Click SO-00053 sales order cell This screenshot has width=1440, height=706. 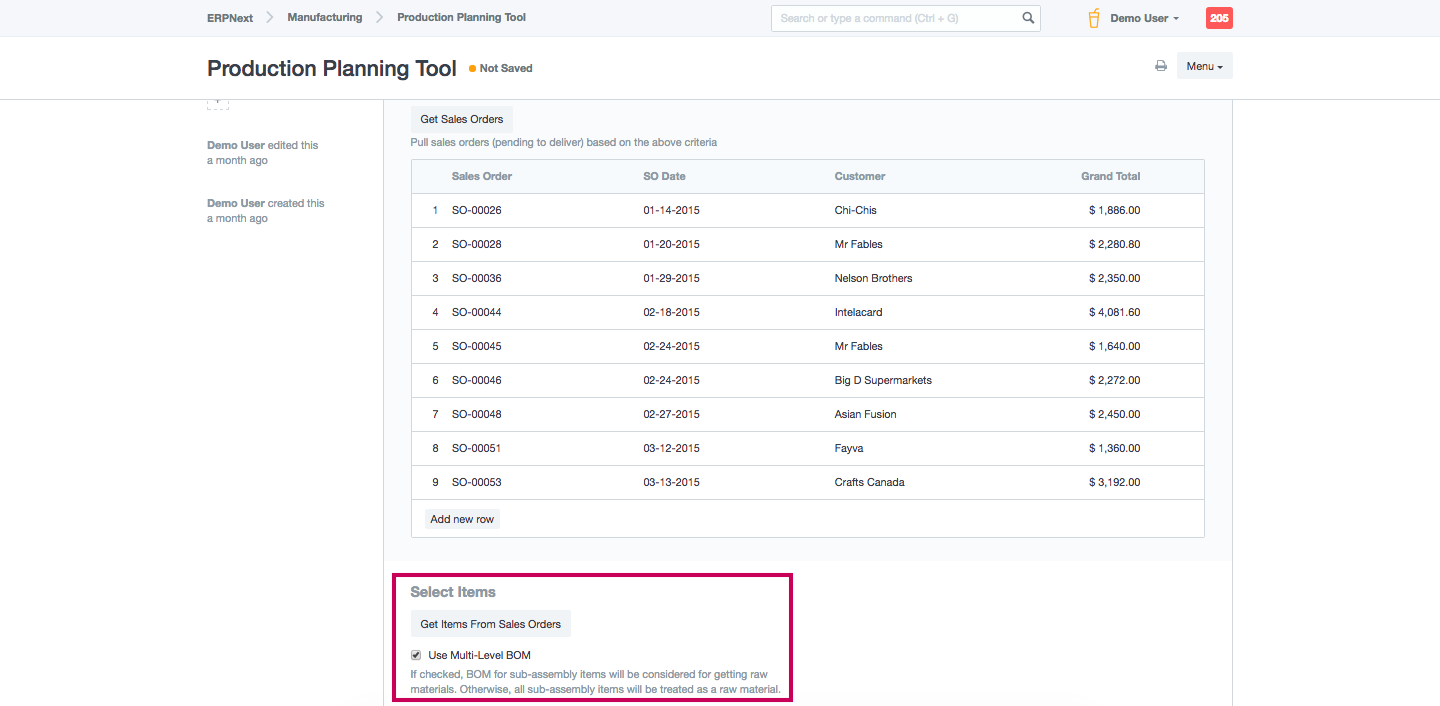(x=476, y=482)
